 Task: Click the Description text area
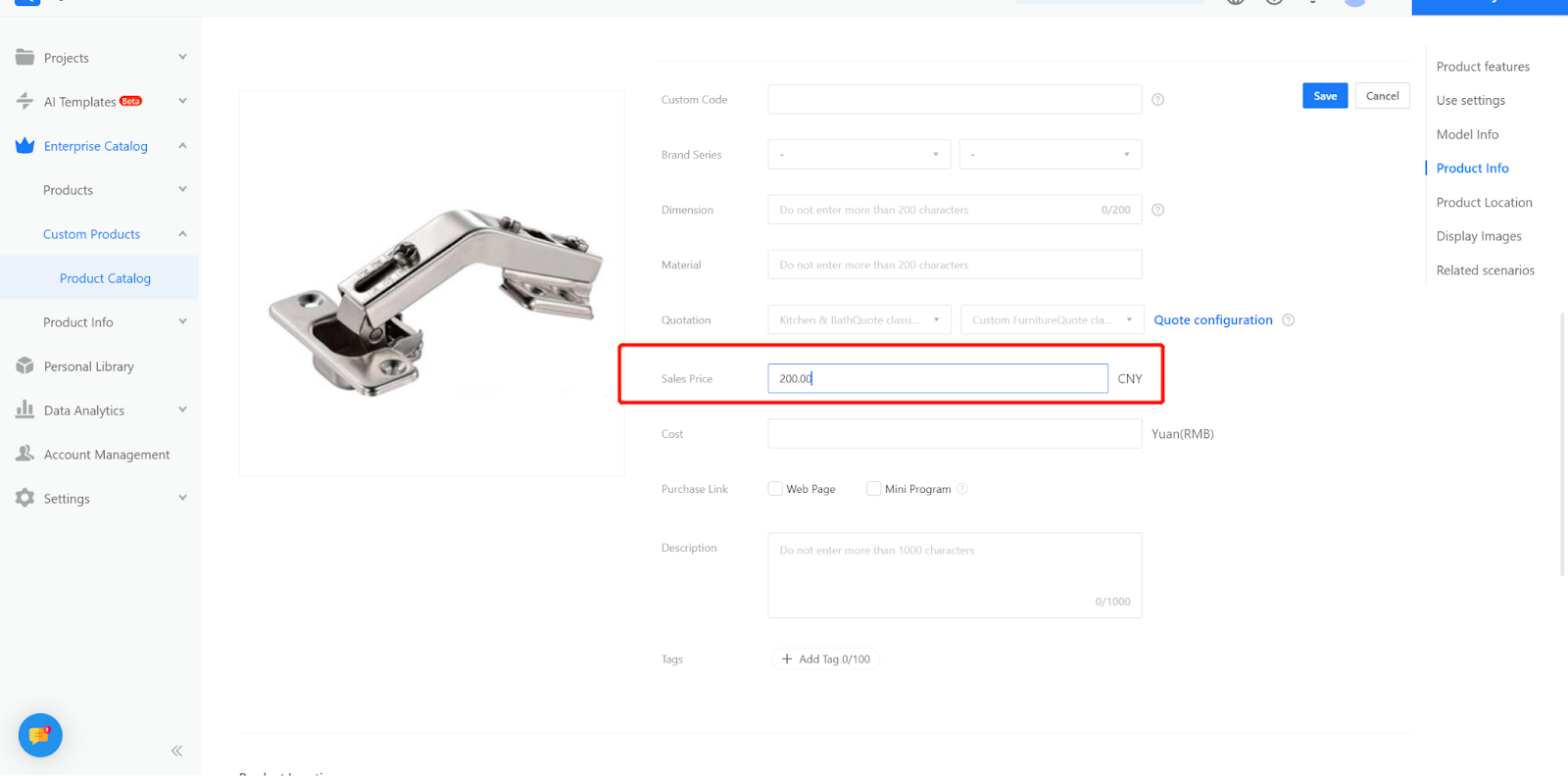[955, 575]
